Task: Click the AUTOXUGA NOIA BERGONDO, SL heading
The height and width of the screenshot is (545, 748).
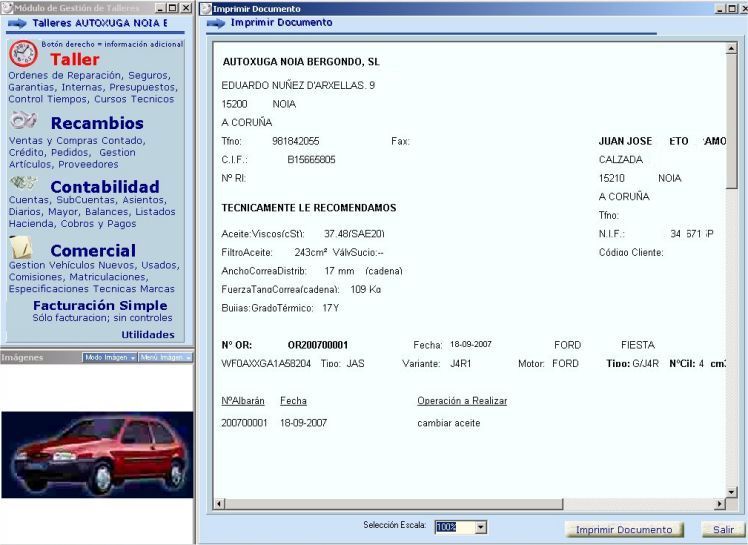Action: tap(301, 62)
